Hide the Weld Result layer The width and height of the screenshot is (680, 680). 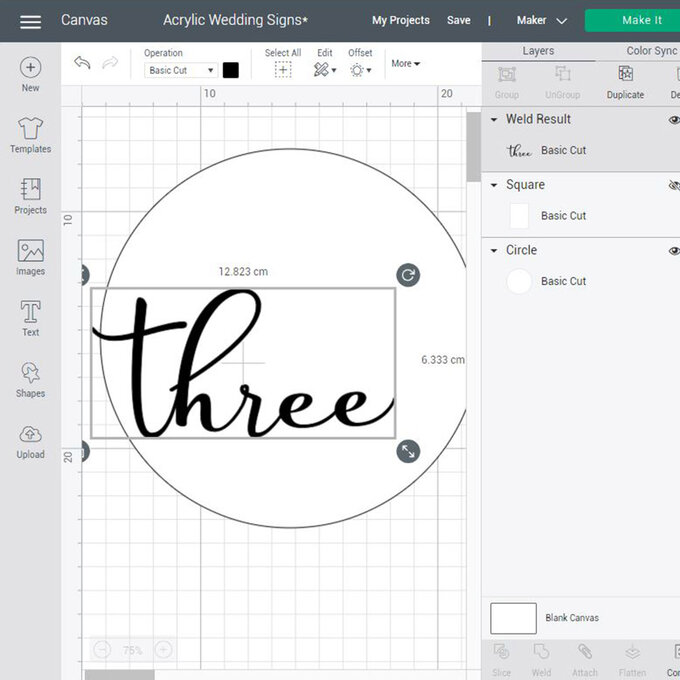point(673,119)
